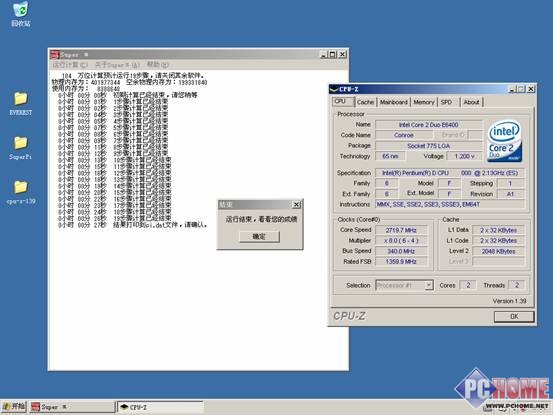Click OK button in CPU-Z

[514, 316]
